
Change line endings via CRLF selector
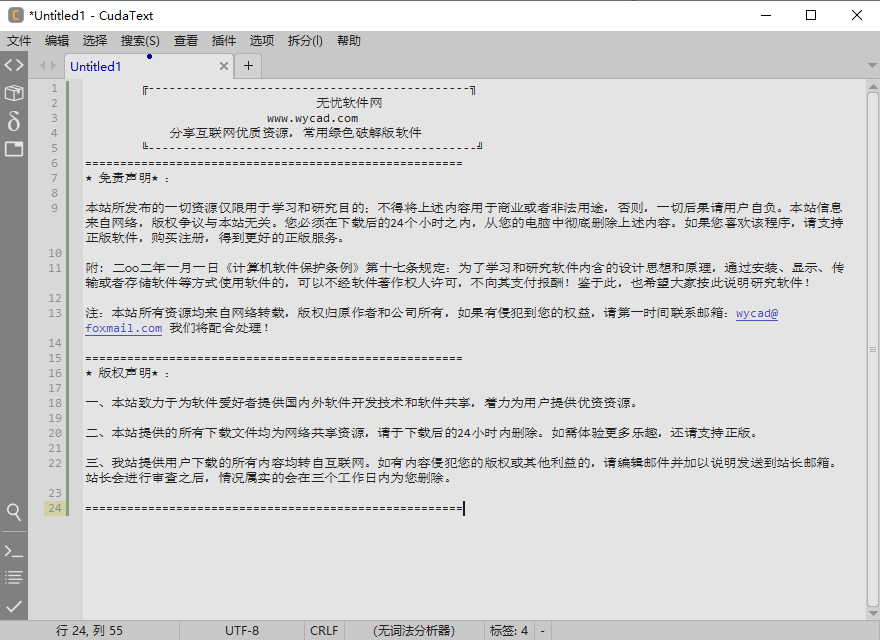pyautogui.click(x=323, y=630)
